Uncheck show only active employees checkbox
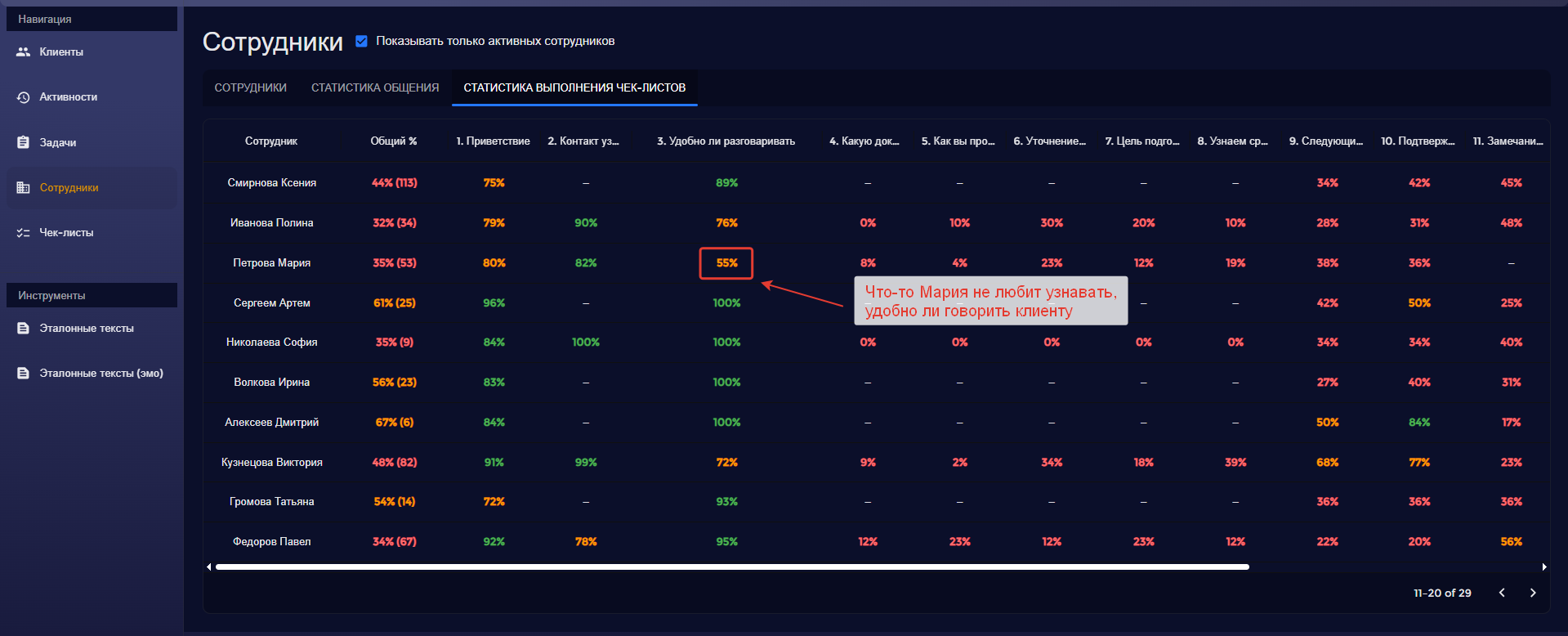The height and width of the screenshot is (636, 1568). [361, 41]
